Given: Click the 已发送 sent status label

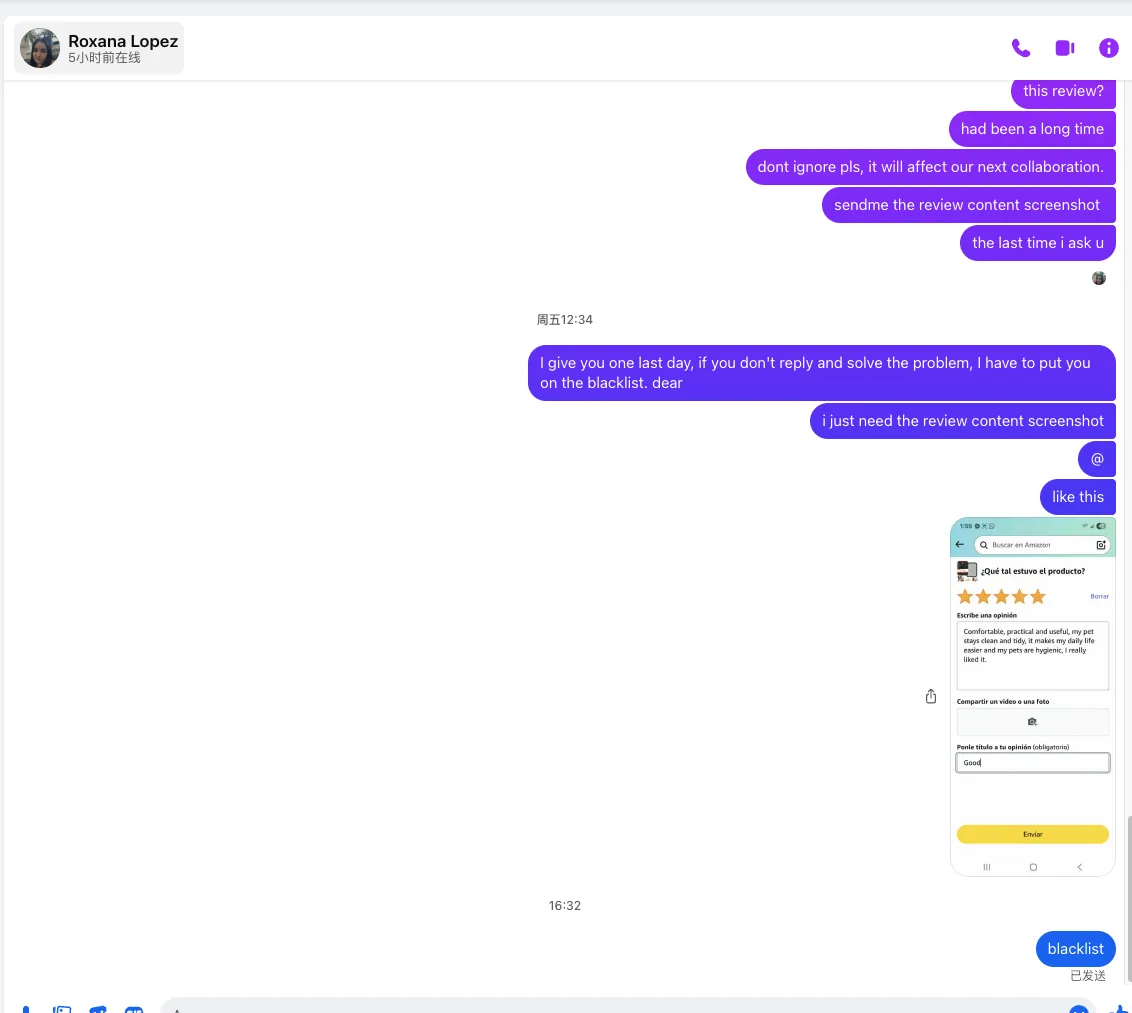Looking at the screenshot, I should pos(1087,976).
